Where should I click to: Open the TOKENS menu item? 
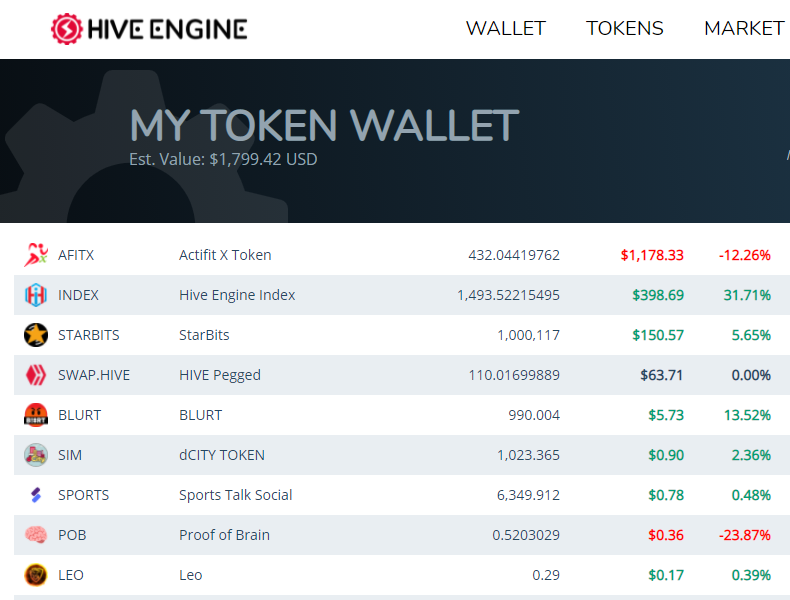click(x=625, y=29)
